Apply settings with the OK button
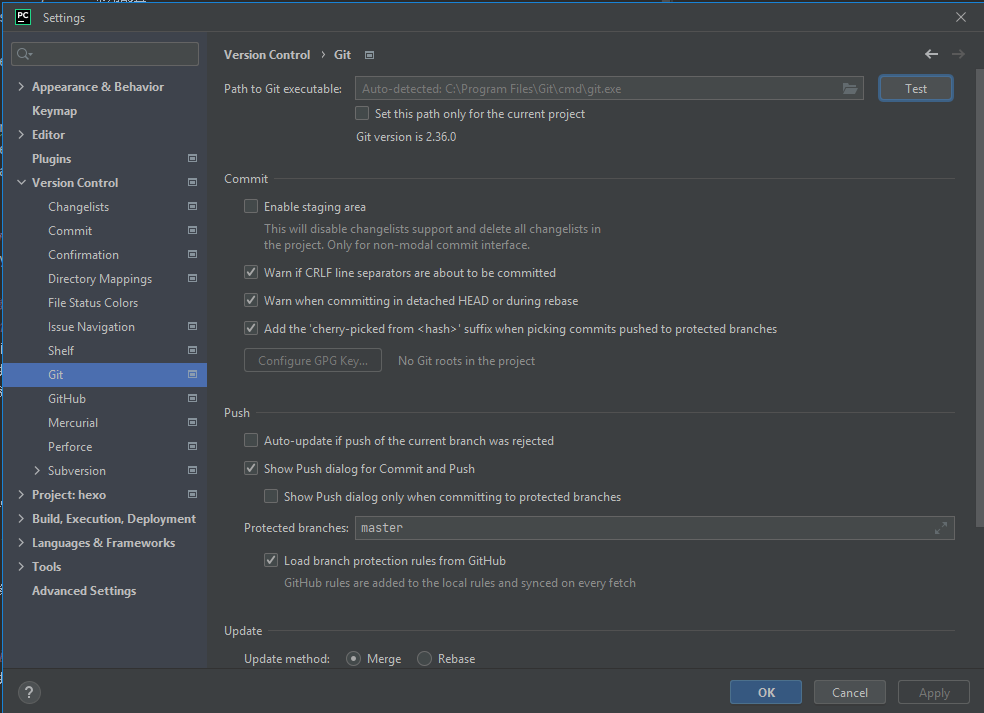Image resolution: width=984 pixels, height=713 pixels. 765,691
